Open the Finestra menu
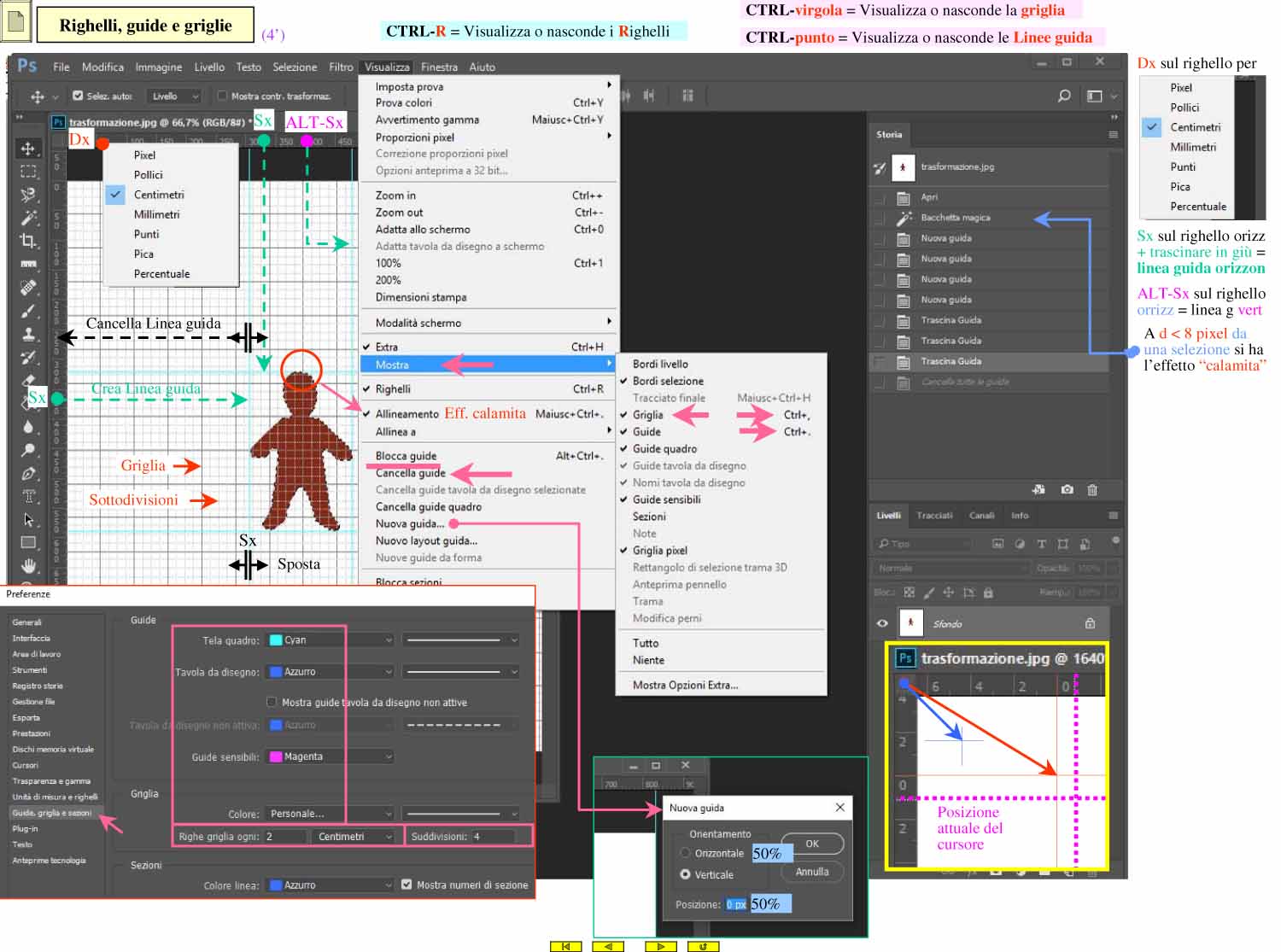 (439, 67)
